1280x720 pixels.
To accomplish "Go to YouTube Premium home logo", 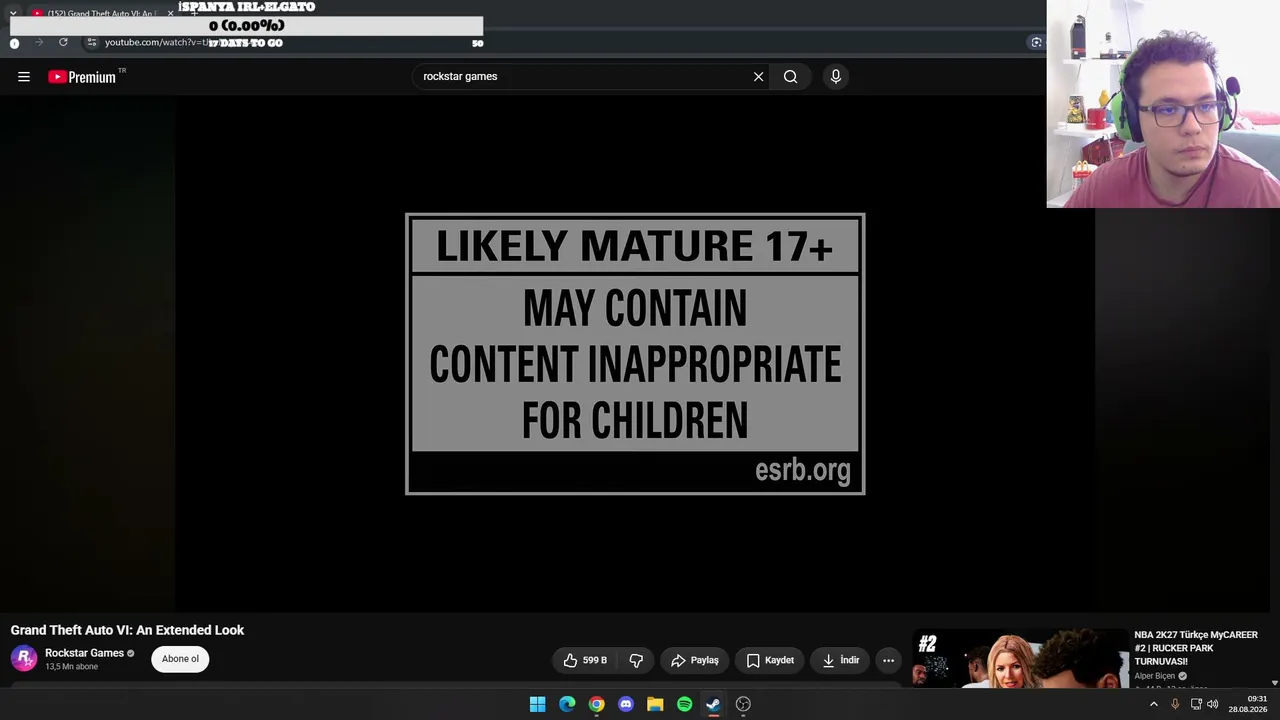I will 82,77.
